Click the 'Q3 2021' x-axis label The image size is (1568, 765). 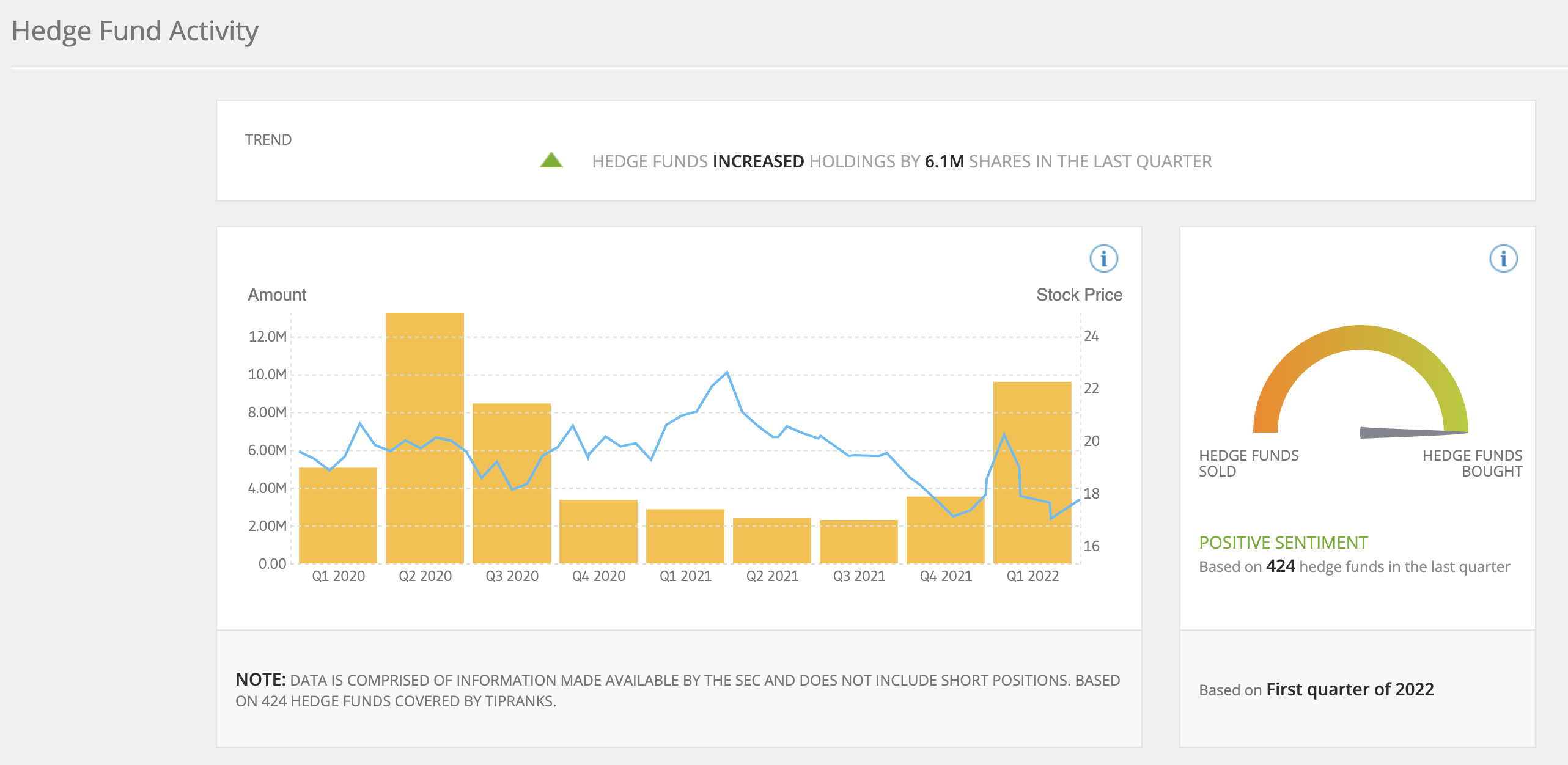pos(859,576)
